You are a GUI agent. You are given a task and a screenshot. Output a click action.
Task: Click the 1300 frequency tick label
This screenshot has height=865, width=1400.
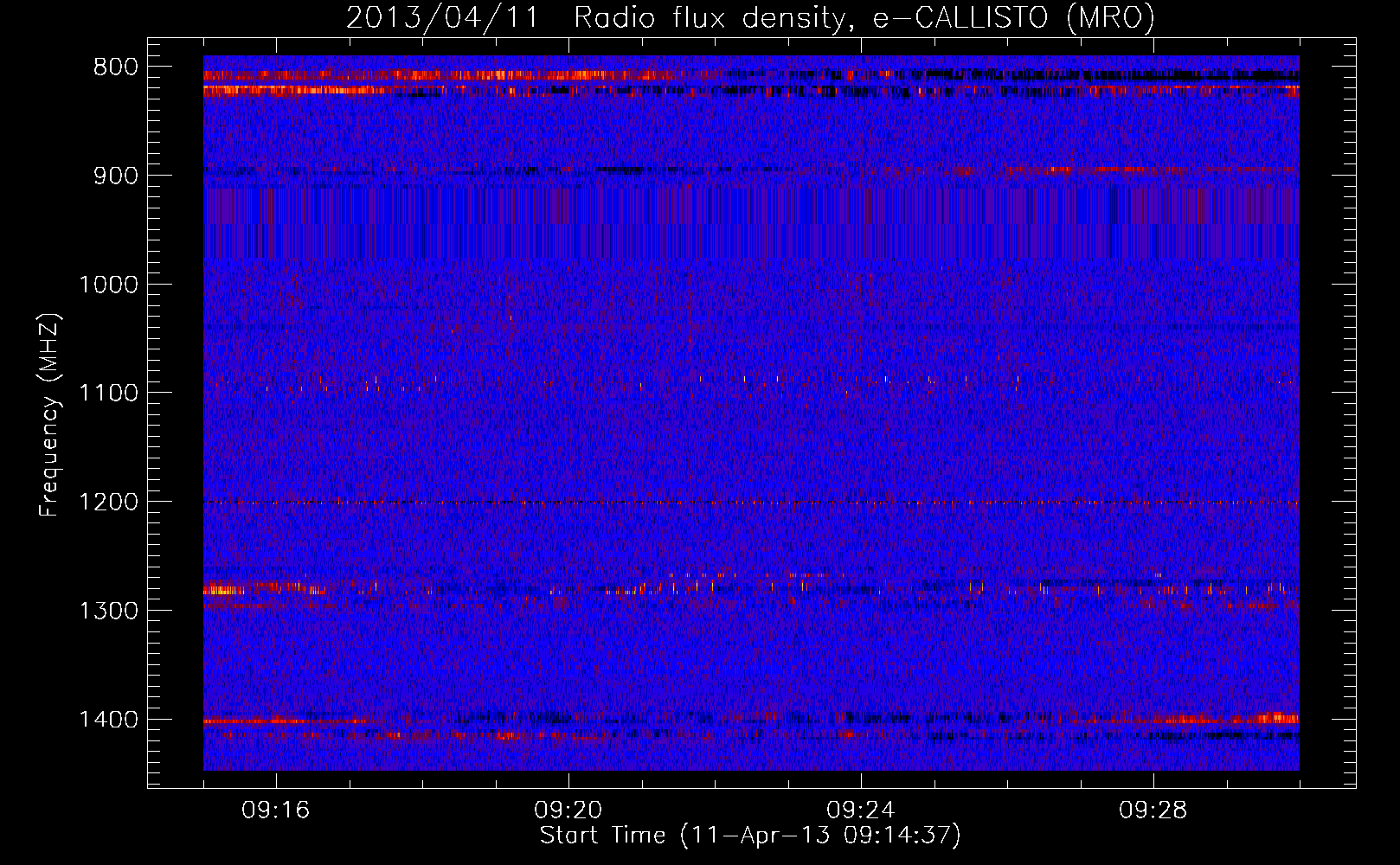[x=108, y=611]
